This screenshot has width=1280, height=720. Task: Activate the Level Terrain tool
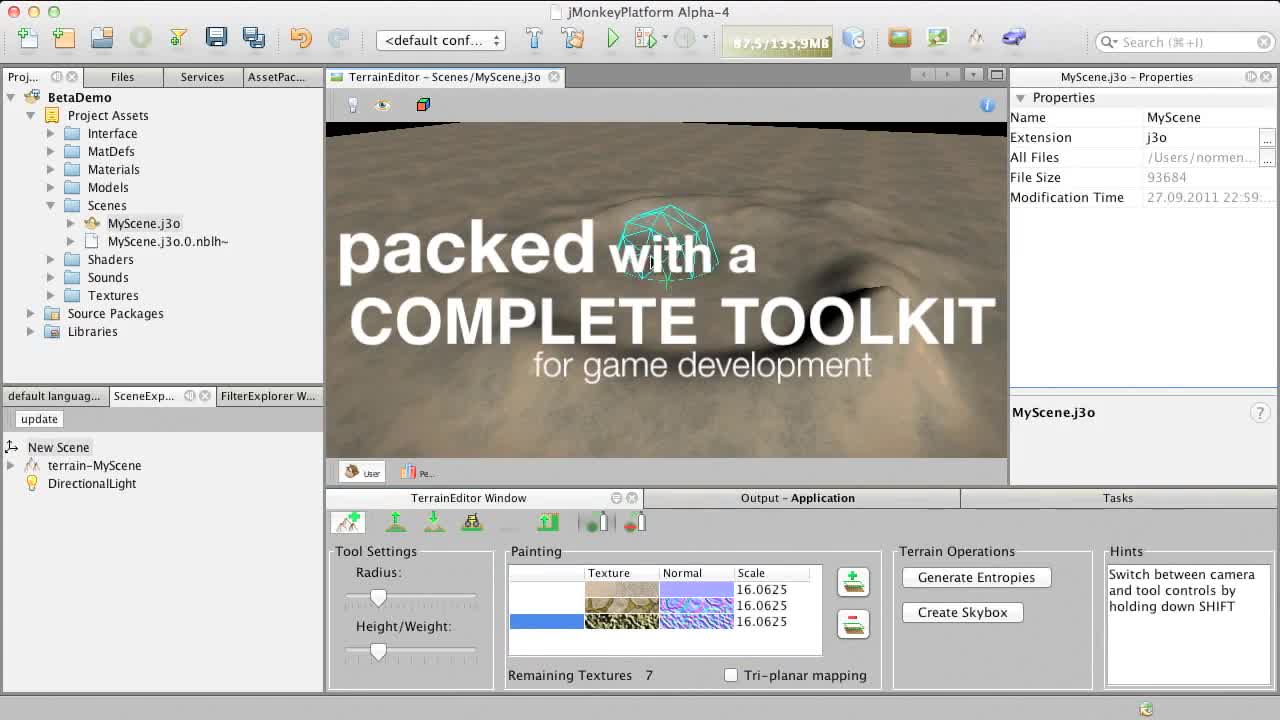click(472, 521)
